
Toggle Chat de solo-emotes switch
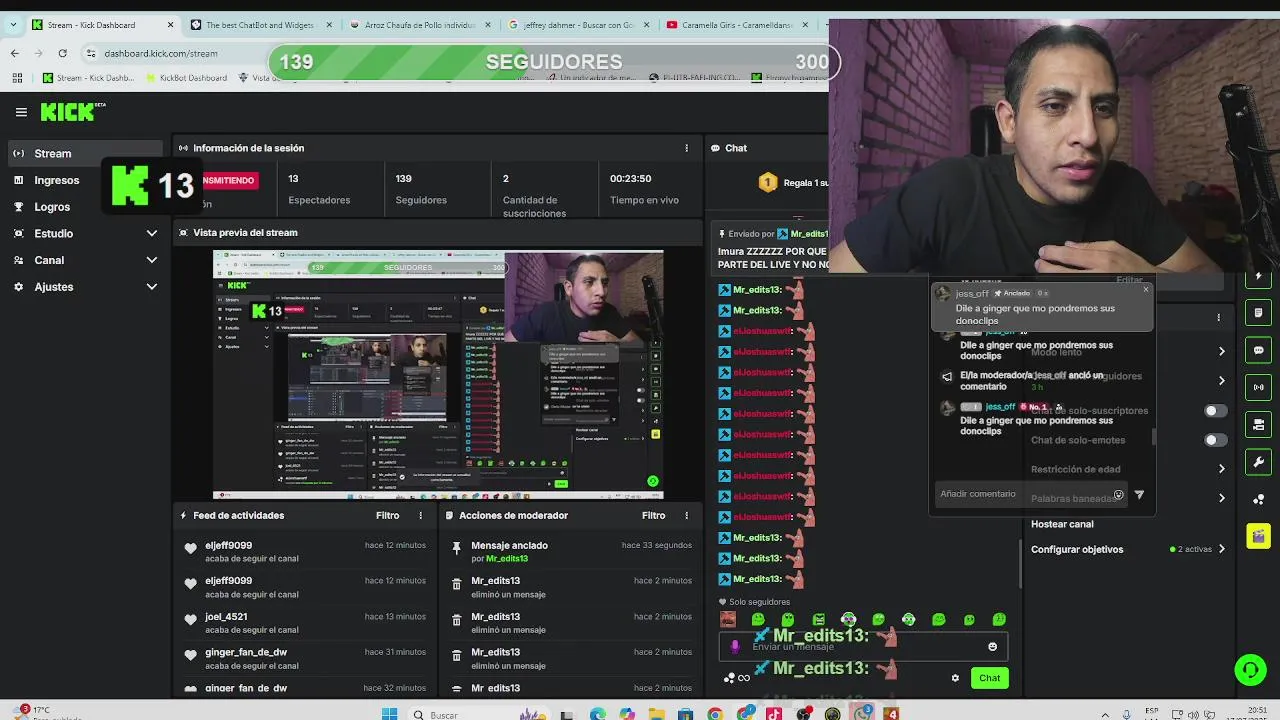pyautogui.click(x=1215, y=440)
